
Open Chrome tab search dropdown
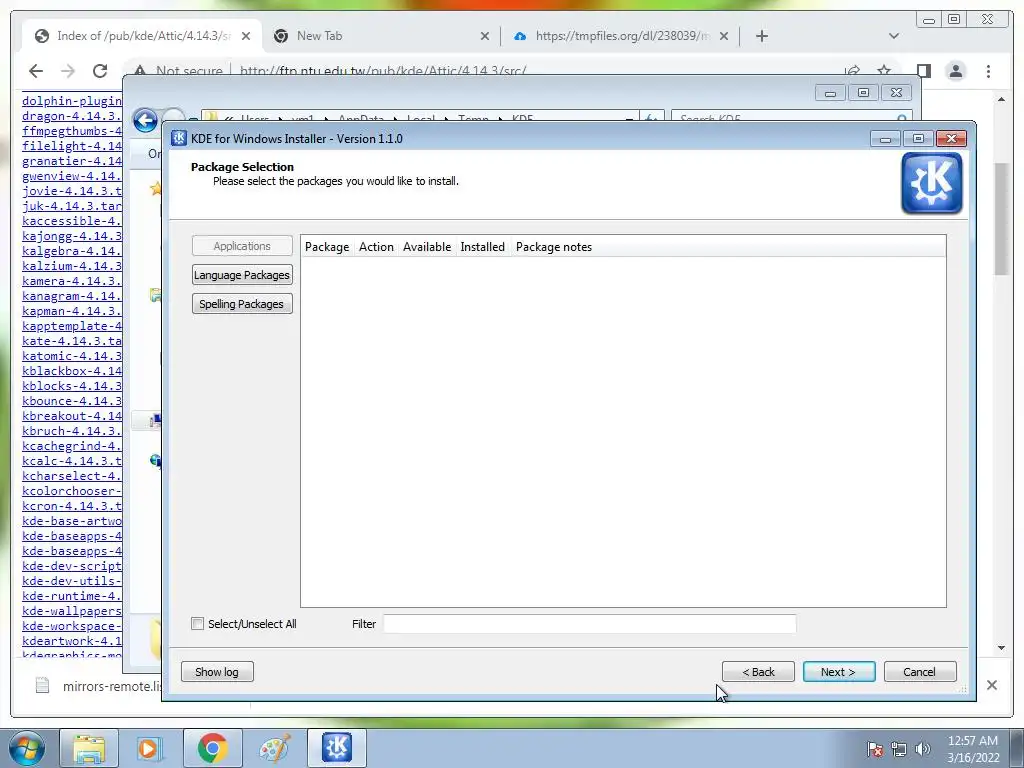pyautogui.click(x=894, y=36)
